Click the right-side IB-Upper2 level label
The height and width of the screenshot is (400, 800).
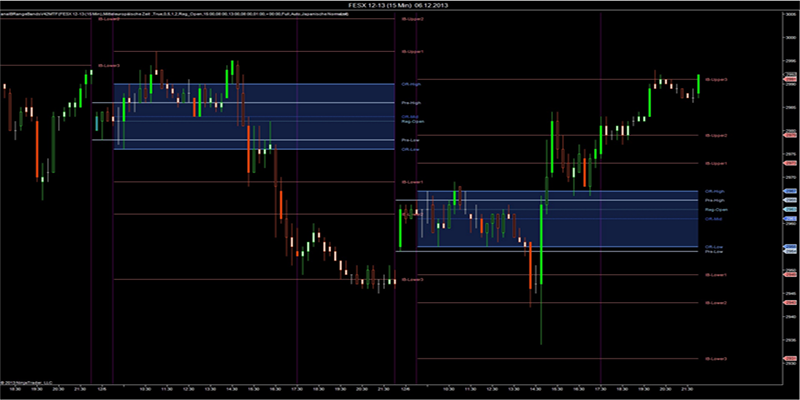716,135
